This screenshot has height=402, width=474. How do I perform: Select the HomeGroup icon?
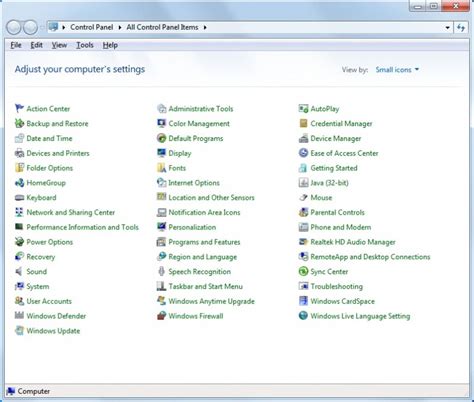19,183
